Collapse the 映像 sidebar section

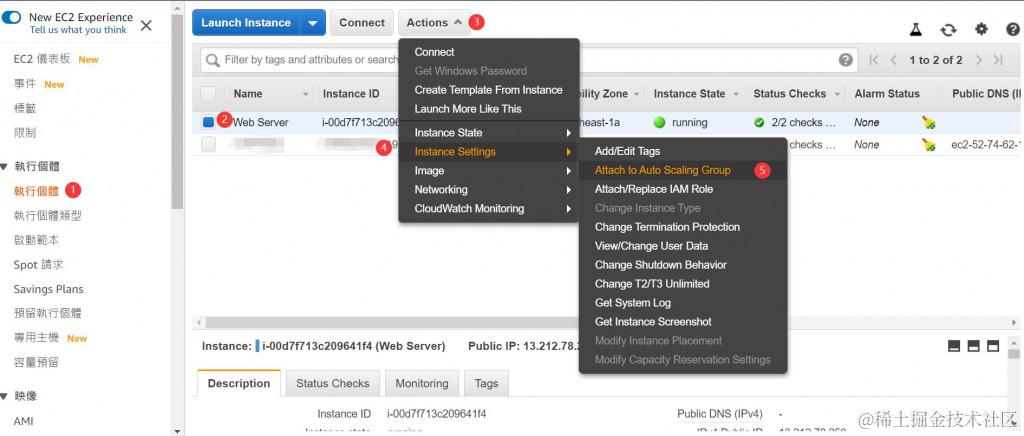click(5, 396)
